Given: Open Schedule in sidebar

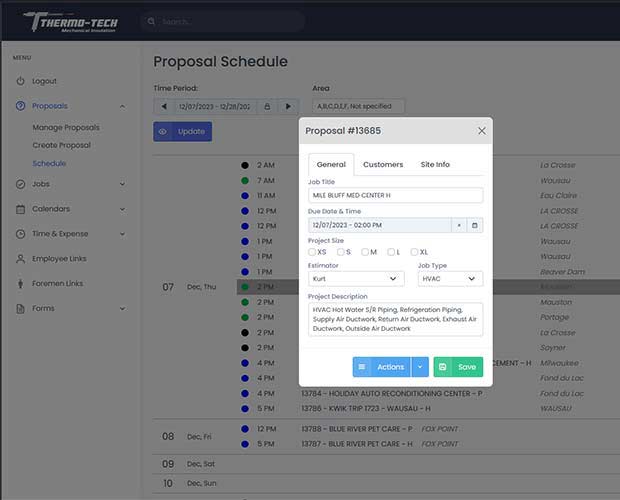Looking at the screenshot, I should pyautogui.click(x=49, y=163).
